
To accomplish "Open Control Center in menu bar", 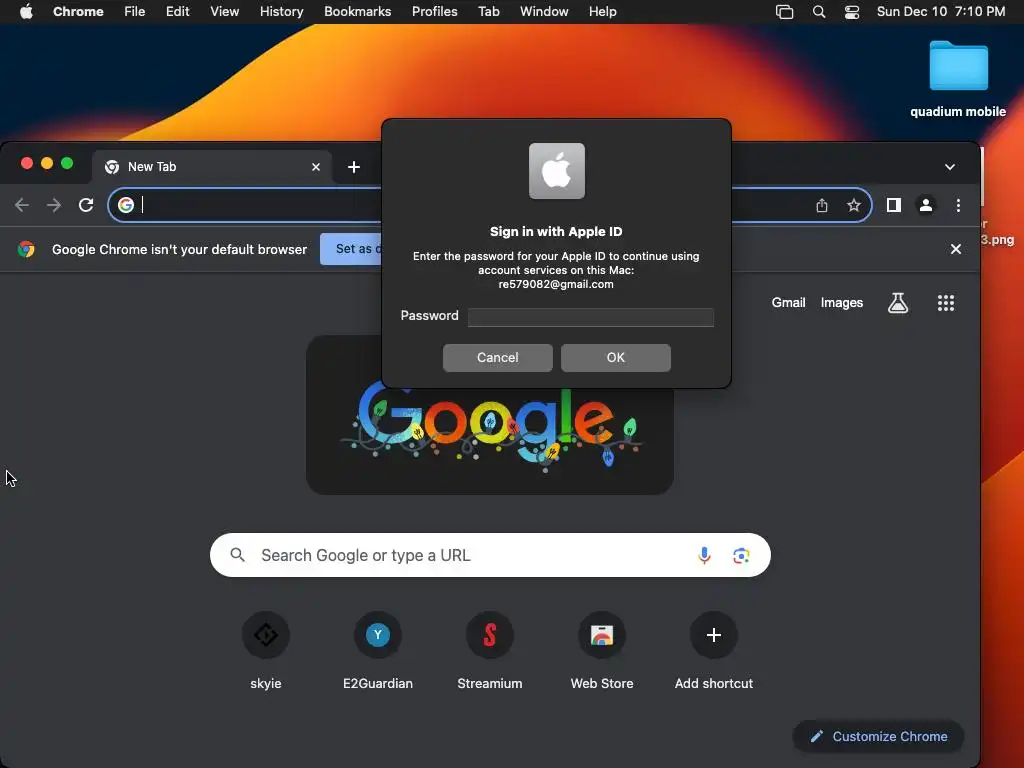I will [852, 12].
